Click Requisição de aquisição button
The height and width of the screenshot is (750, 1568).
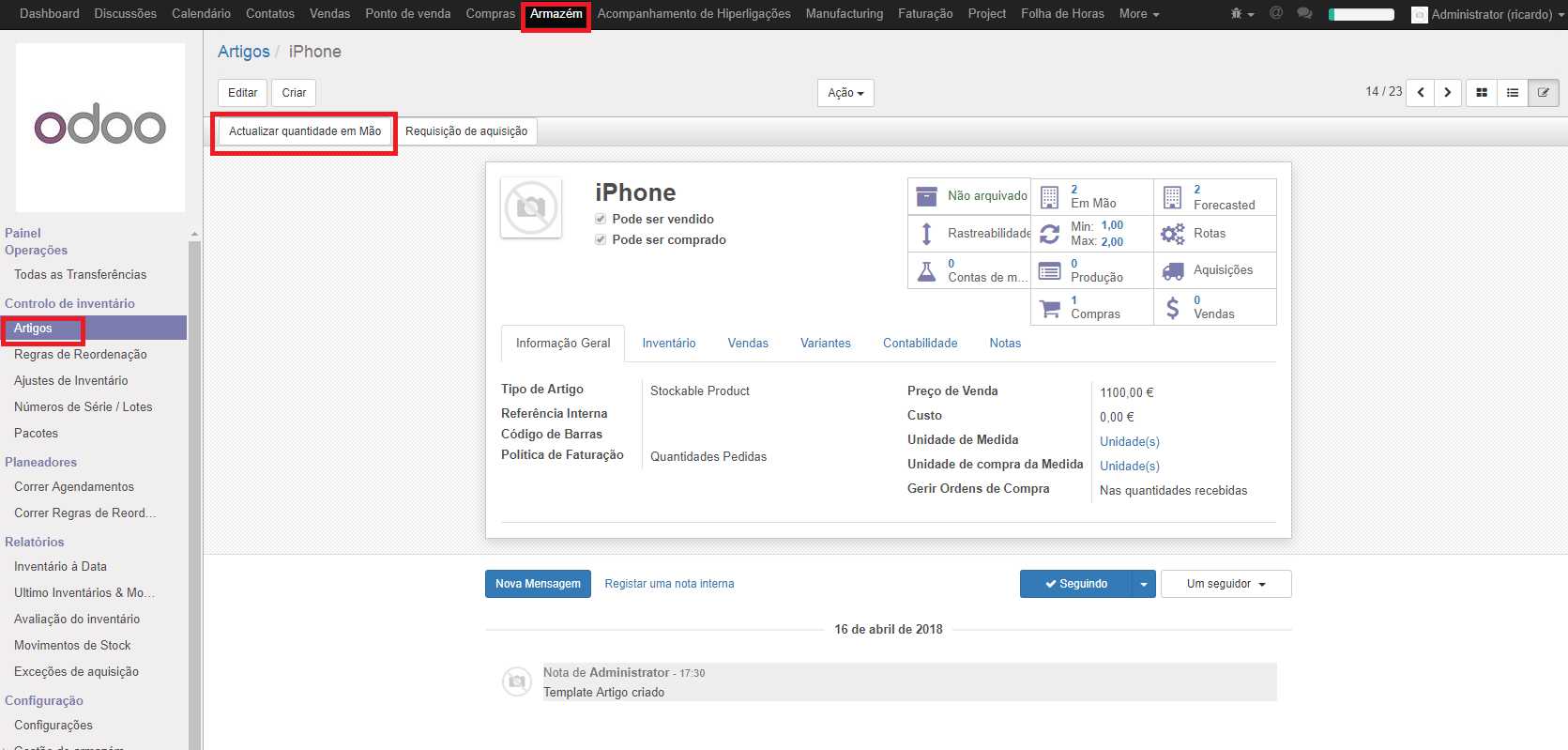pyautogui.click(x=466, y=131)
